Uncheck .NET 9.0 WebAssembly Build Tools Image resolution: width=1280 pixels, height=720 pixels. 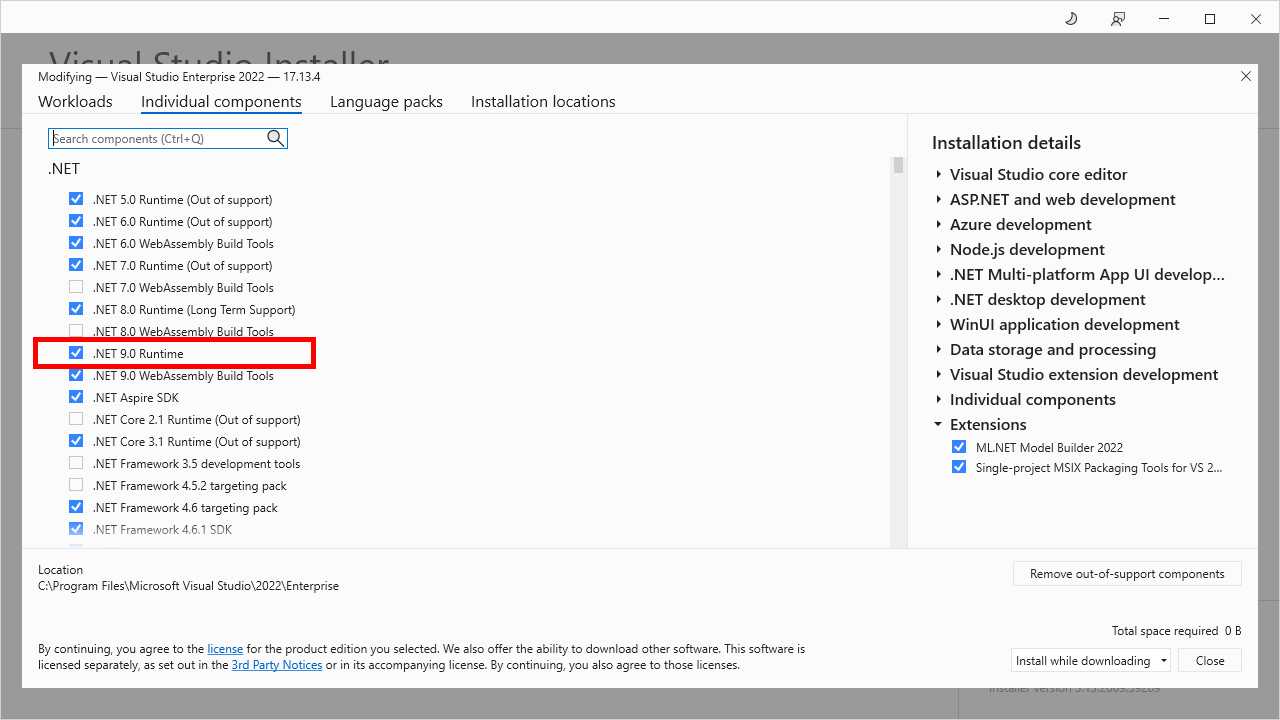pos(76,375)
